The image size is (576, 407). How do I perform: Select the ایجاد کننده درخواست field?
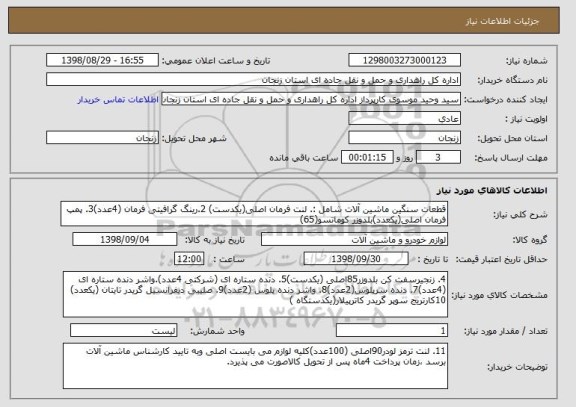311,99
